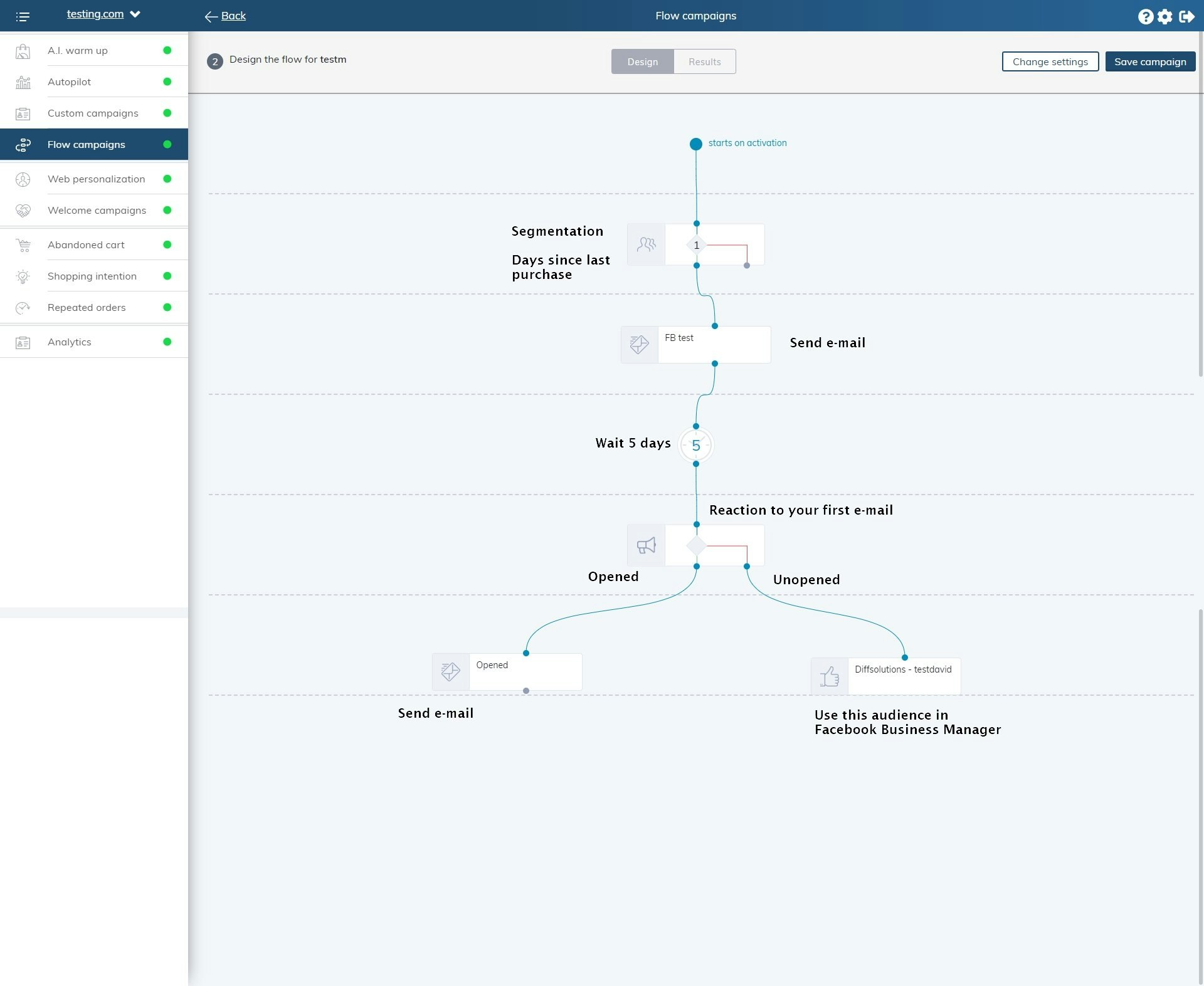Select the Facebook thumbs-up audience icon

pyautogui.click(x=829, y=676)
